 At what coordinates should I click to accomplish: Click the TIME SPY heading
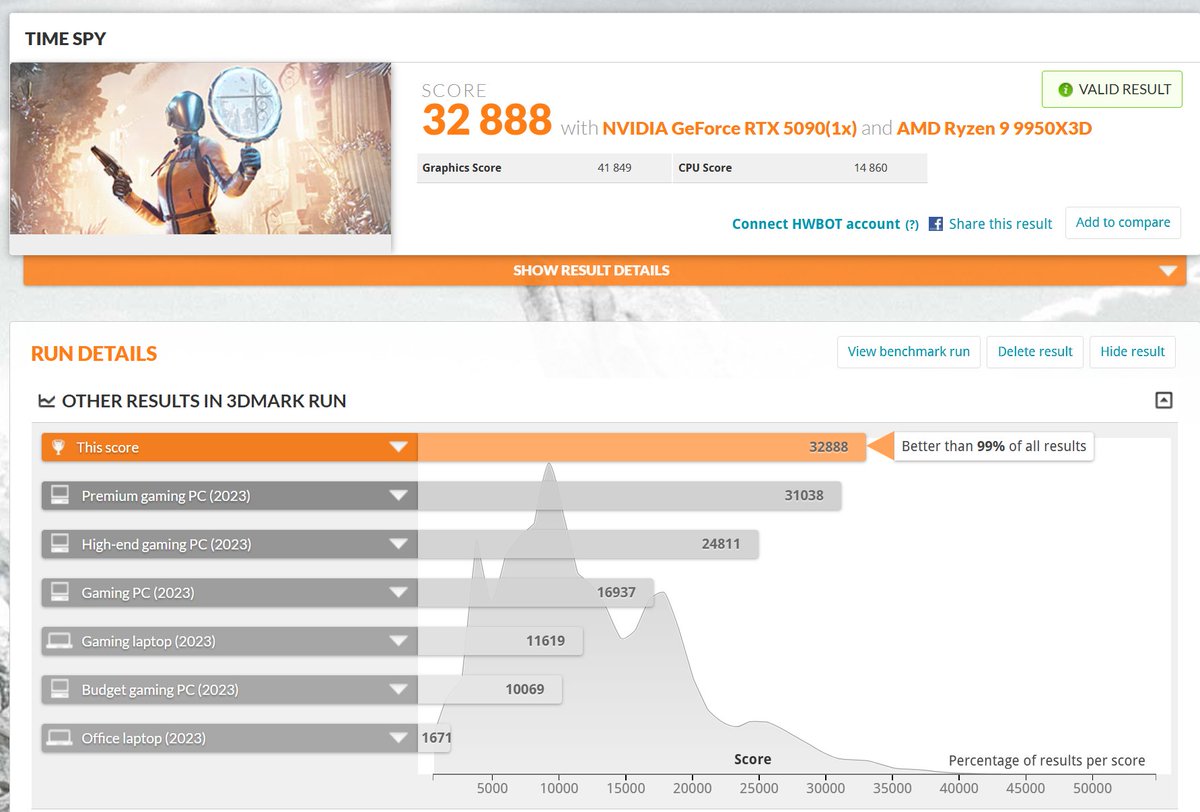click(x=66, y=40)
